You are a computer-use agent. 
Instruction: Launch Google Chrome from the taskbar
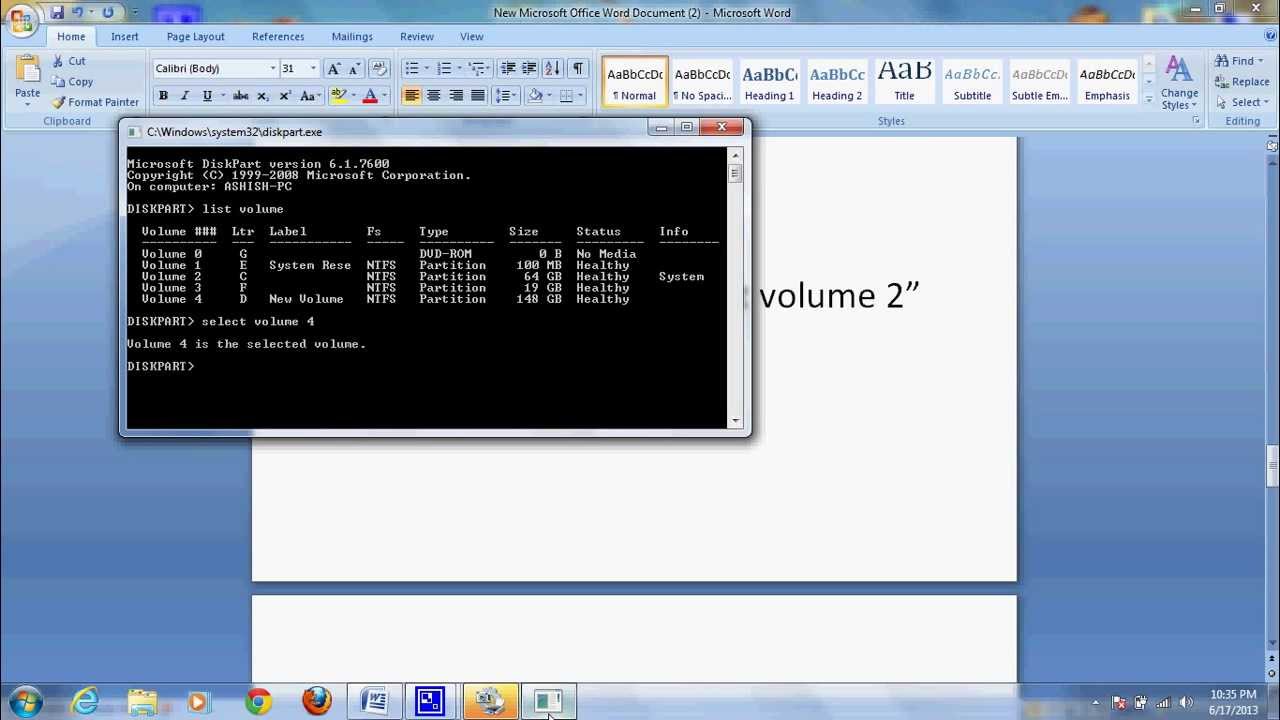tap(258, 702)
